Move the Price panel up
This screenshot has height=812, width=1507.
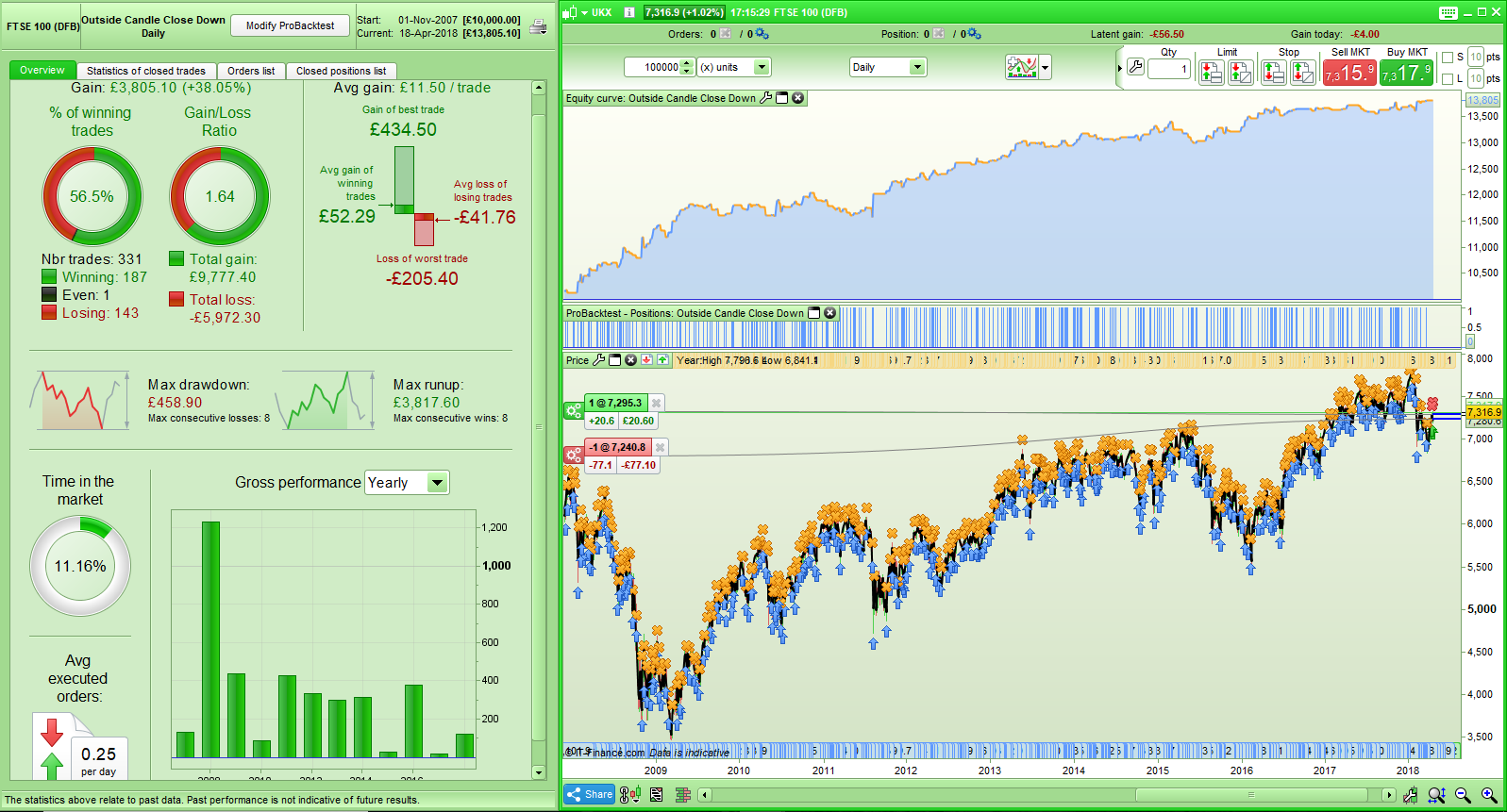click(x=662, y=360)
